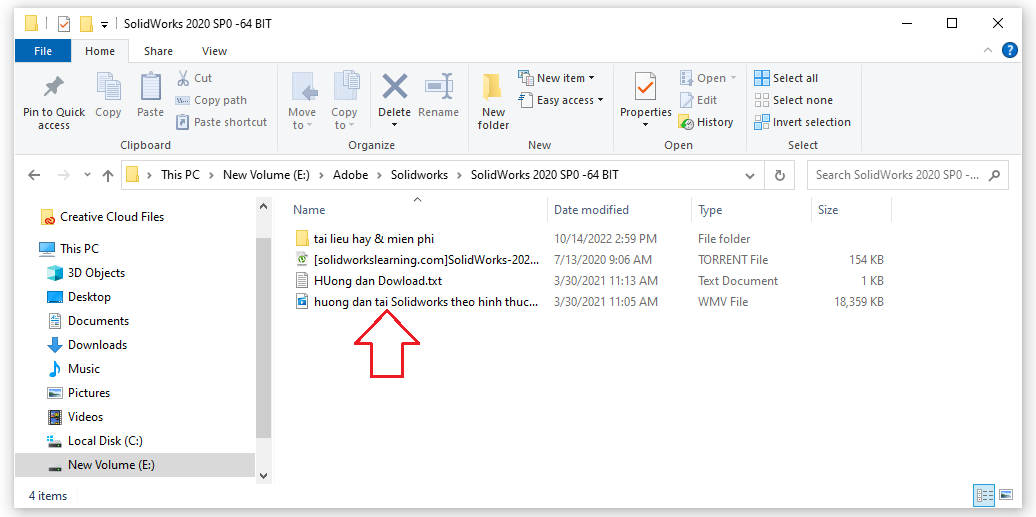Screen dimensions: 1036x517
Task: Expand the New item dropdown
Action: 557,78
